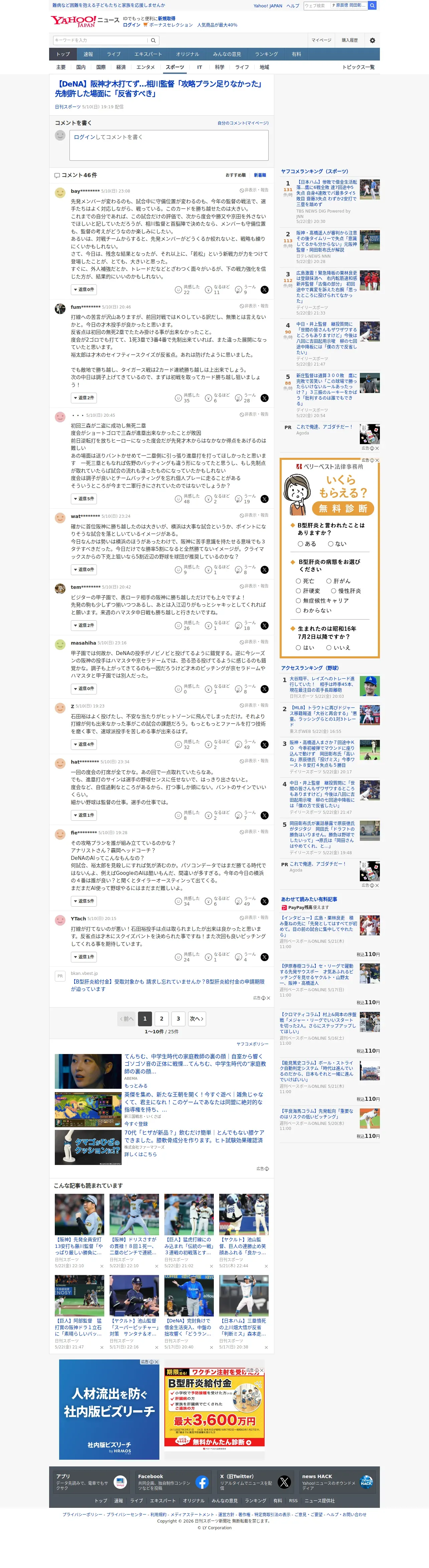Expand 返信0件 under masahiha comment
Image resolution: width=429 pixels, height=1568 pixels.
84,689
